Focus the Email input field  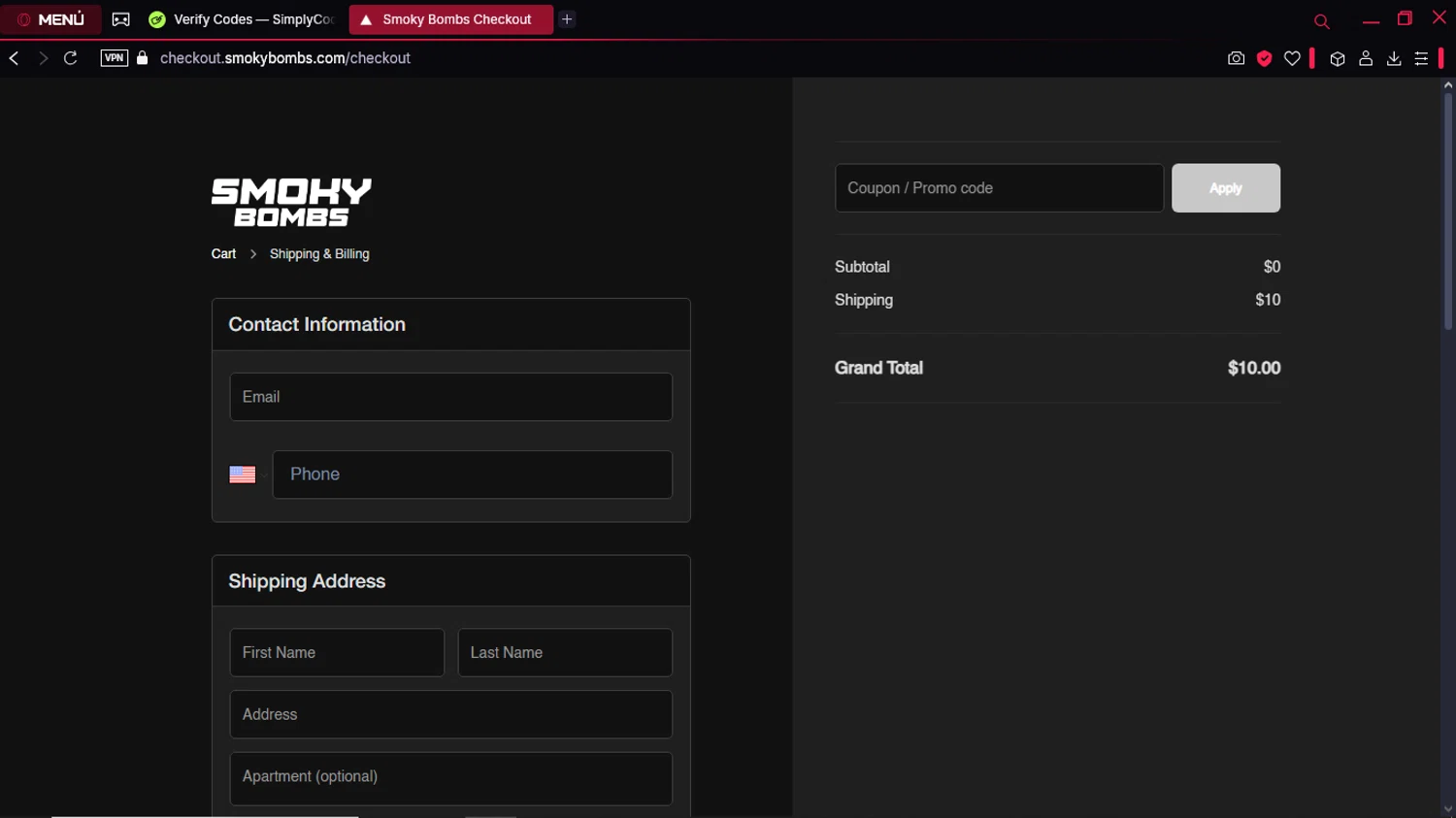pos(451,397)
